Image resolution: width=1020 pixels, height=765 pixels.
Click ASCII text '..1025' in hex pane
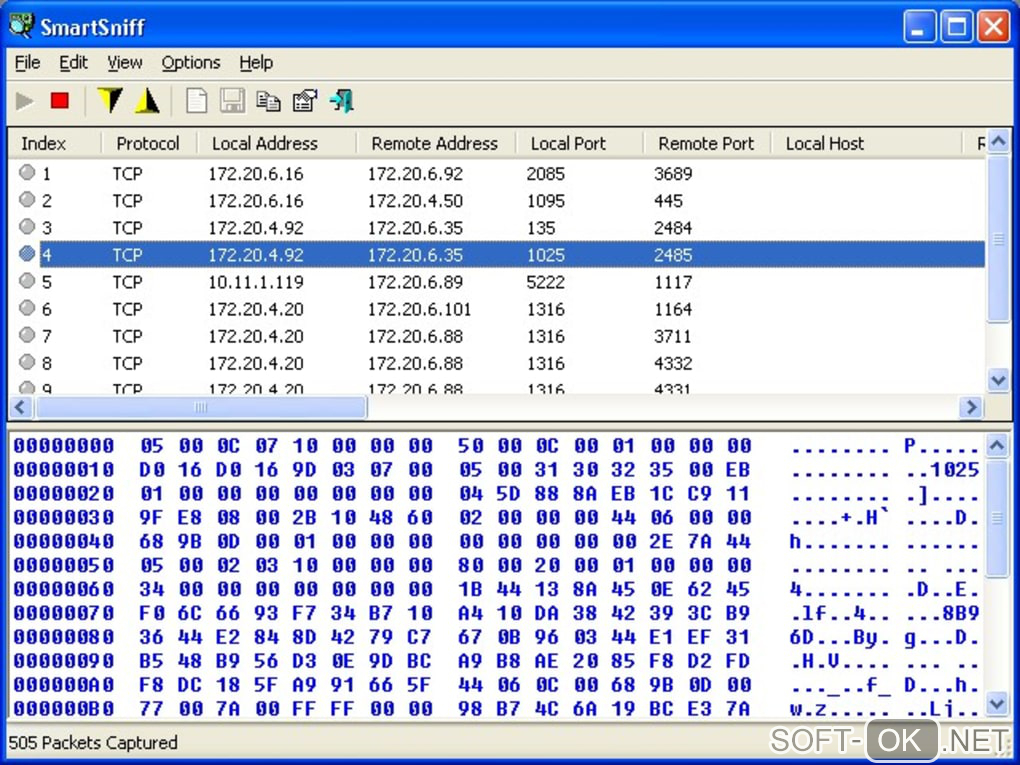(x=943, y=470)
